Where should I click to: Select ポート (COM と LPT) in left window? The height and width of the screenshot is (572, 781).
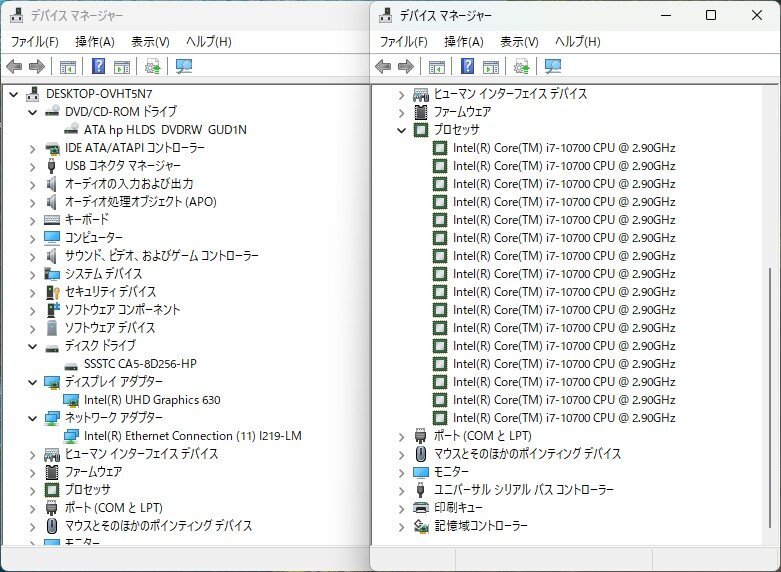click(x=114, y=507)
